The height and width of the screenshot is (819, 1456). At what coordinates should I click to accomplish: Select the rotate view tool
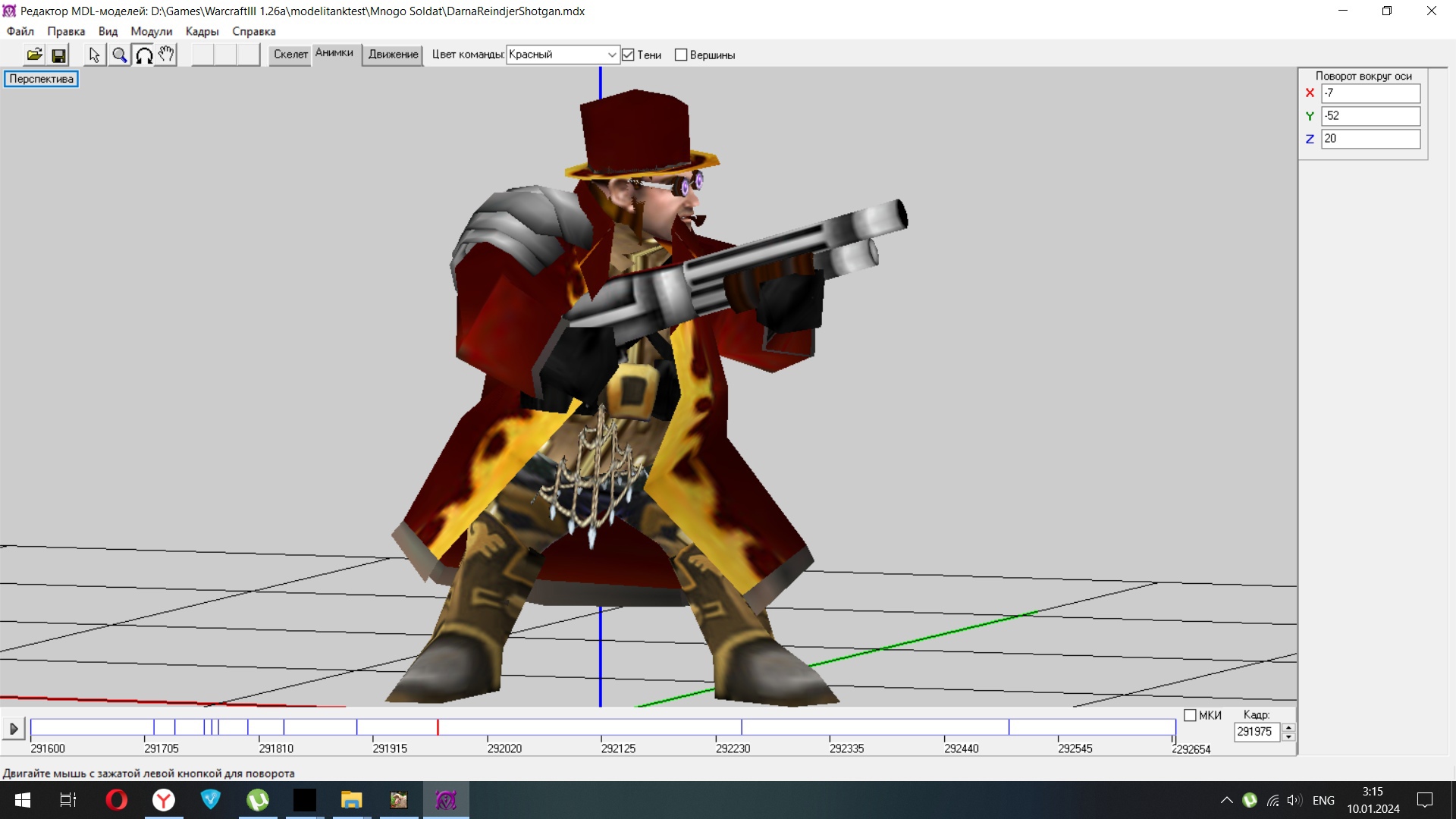[143, 55]
